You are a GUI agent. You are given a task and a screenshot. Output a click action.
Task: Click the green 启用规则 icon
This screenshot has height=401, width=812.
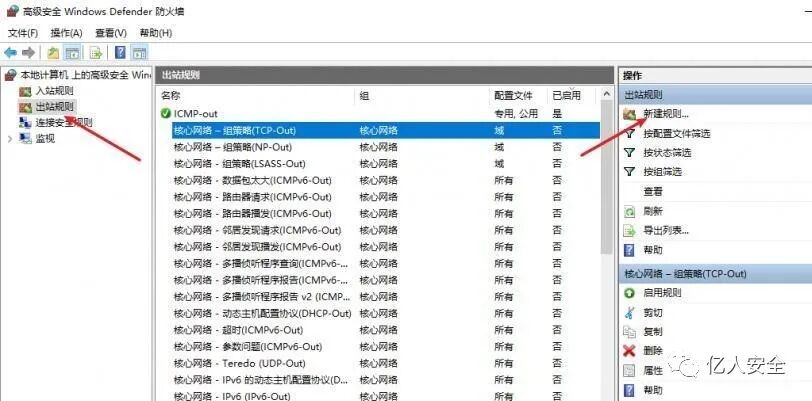629,293
